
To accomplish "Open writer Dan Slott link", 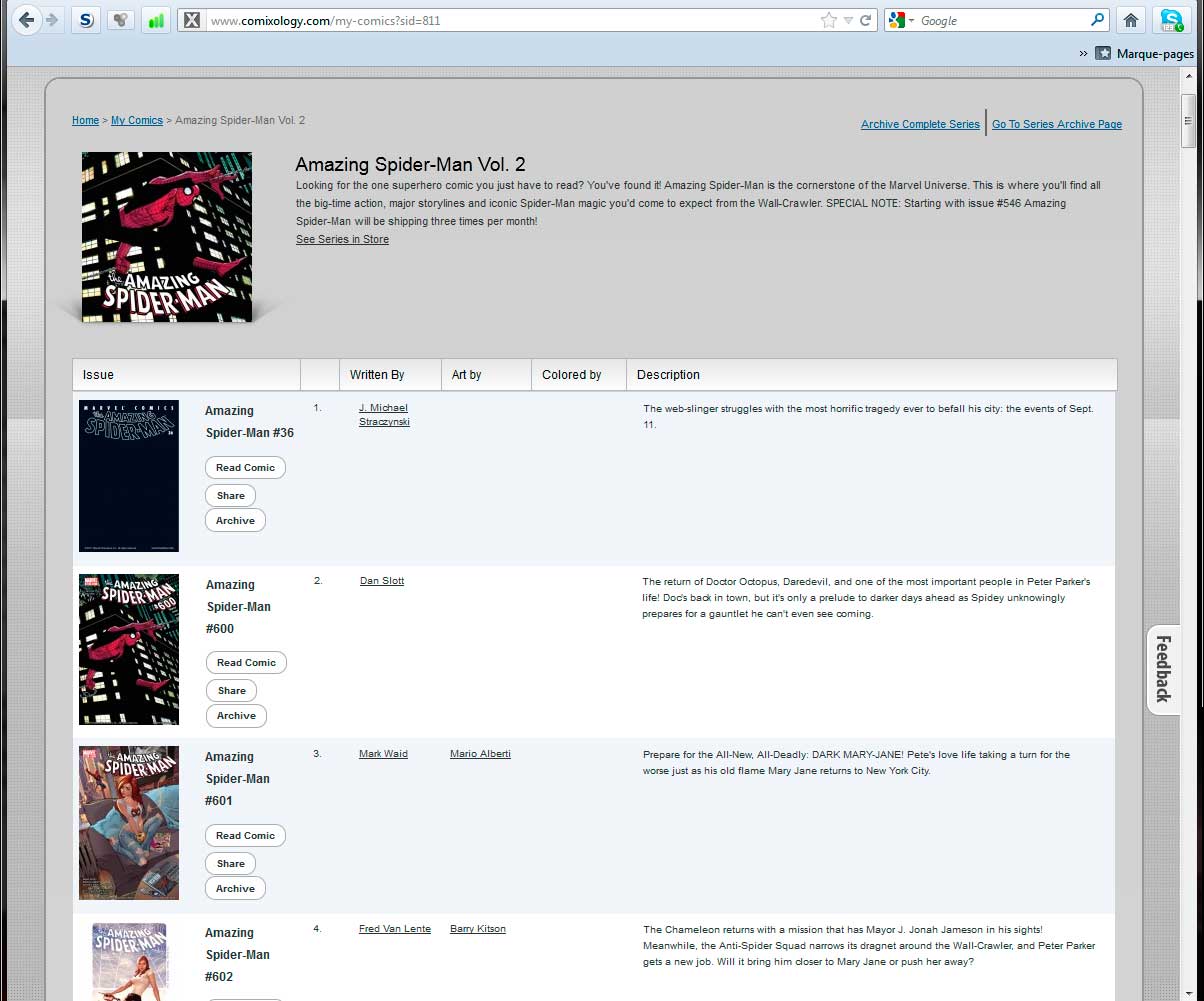I will [x=382, y=581].
